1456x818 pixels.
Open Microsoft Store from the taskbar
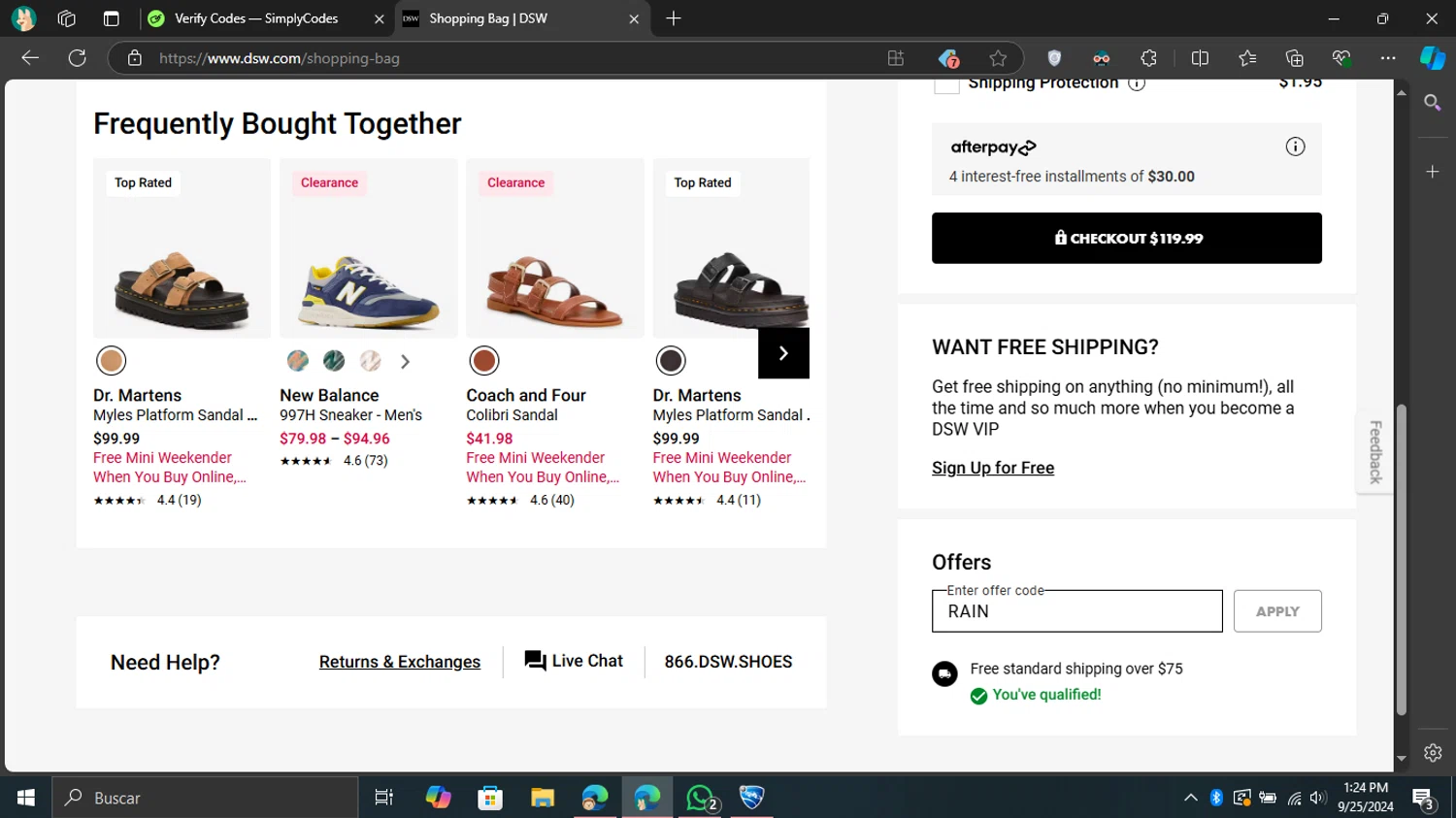(x=490, y=798)
